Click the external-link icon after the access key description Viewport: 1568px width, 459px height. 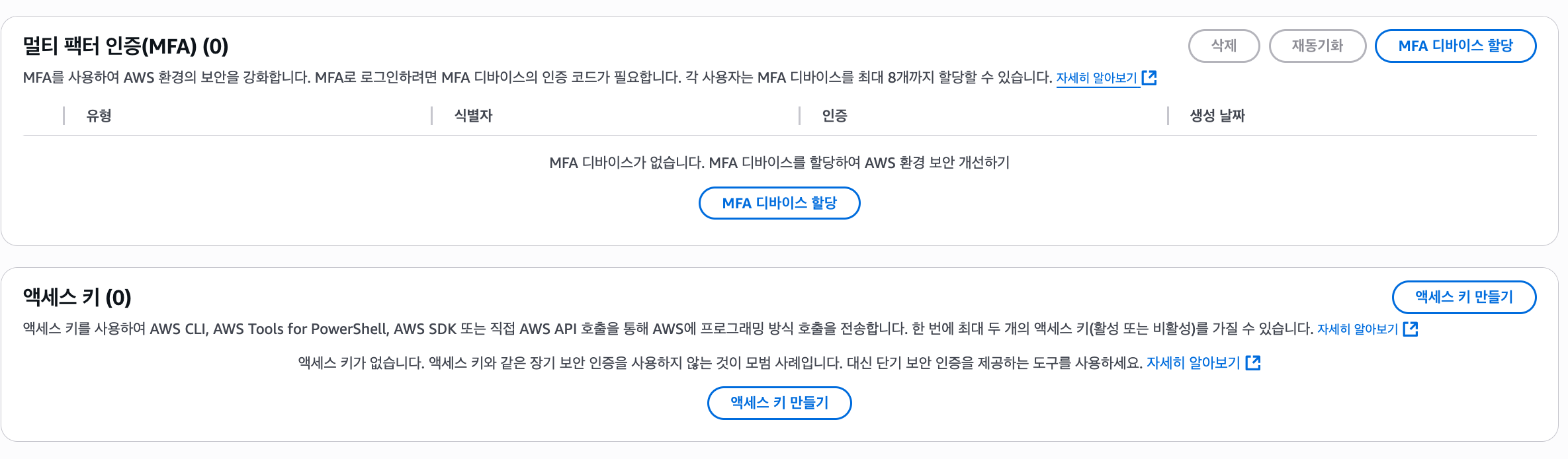(x=1411, y=329)
